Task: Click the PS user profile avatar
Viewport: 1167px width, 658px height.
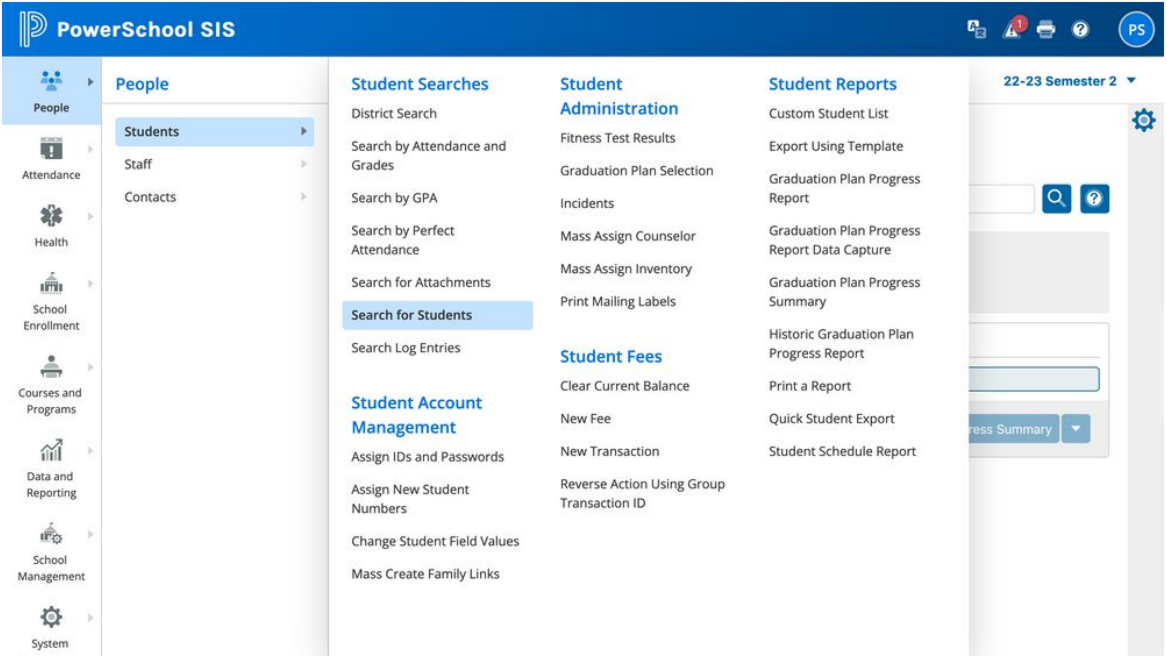Action: [x=1136, y=29]
